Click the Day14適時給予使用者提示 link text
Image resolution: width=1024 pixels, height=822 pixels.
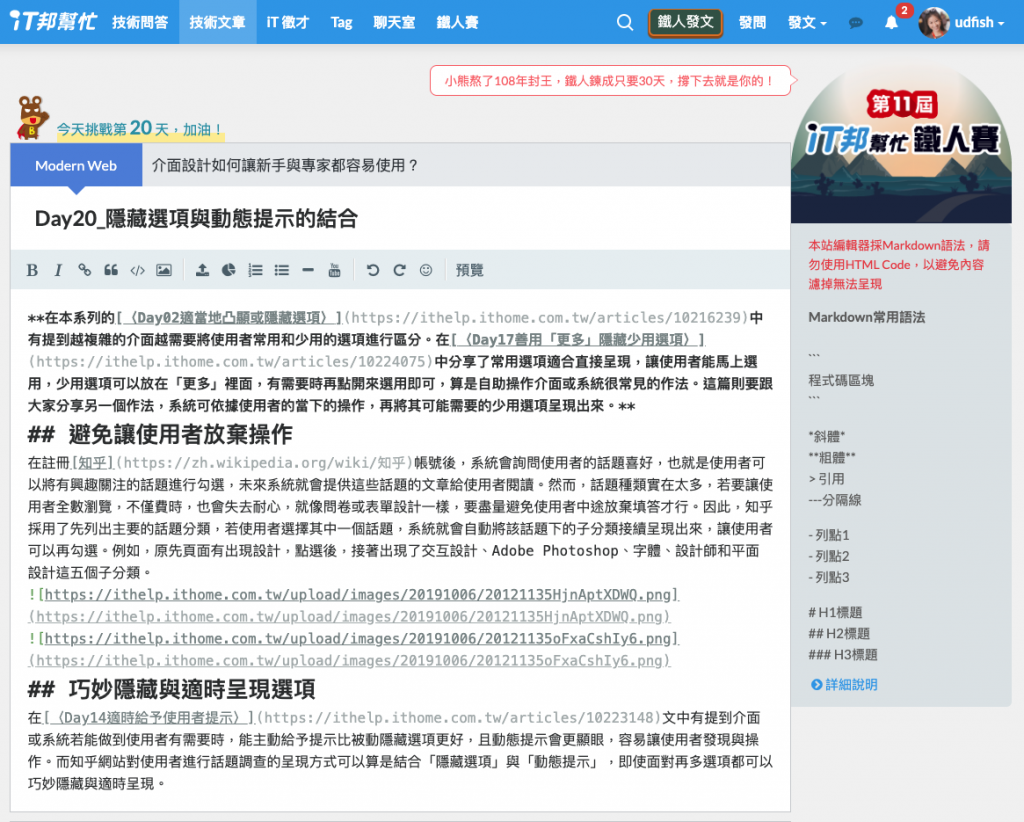(x=149, y=718)
